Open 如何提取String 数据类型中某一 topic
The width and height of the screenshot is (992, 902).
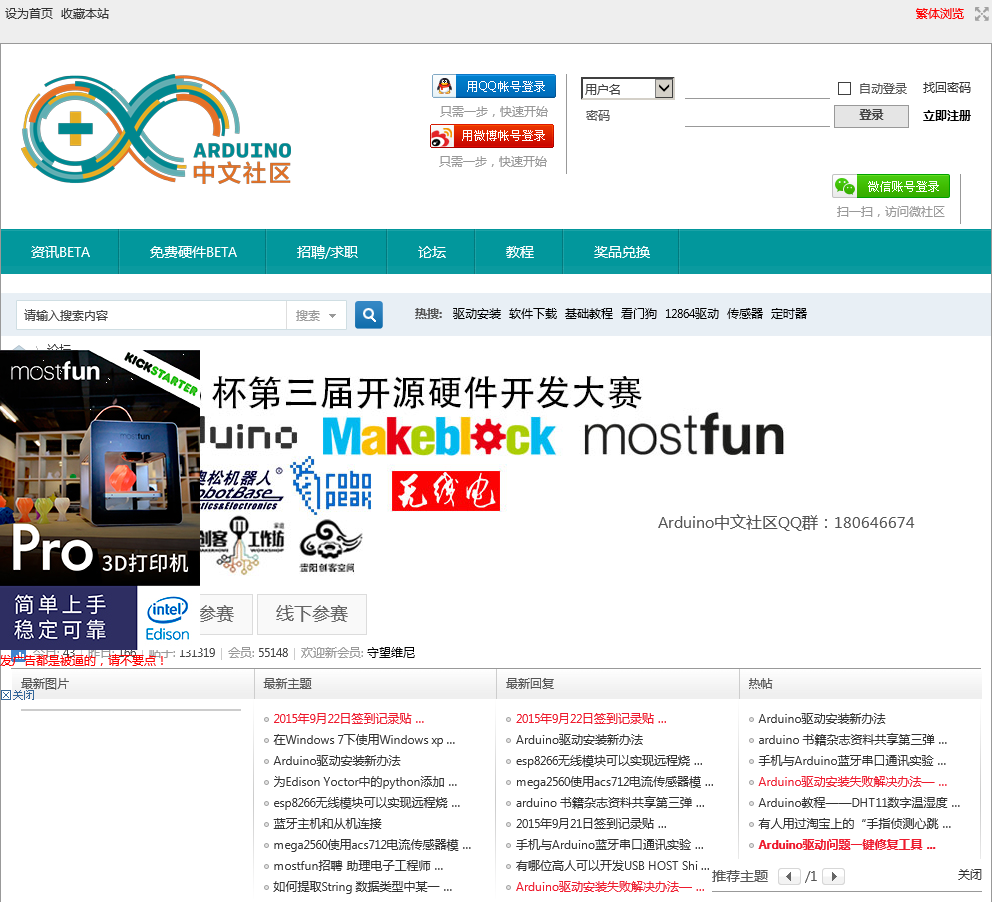click(363, 887)
